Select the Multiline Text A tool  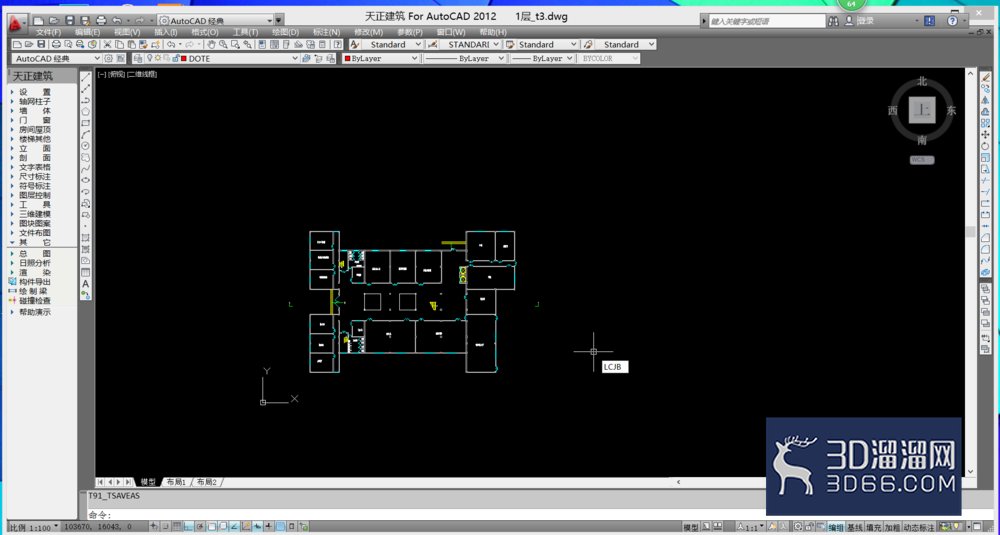click(x=85, y=284)
